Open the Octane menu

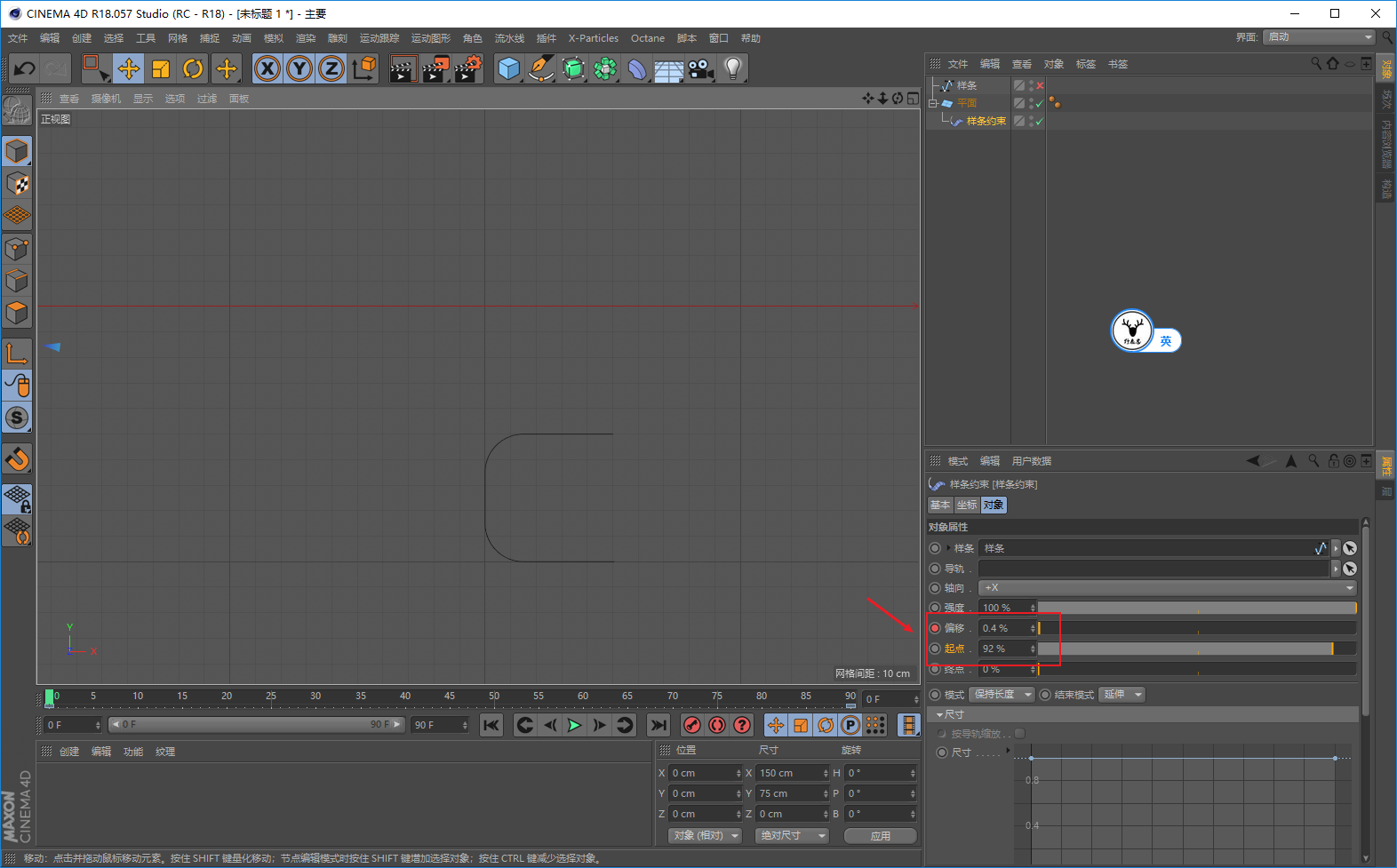(x=648, y=38)
